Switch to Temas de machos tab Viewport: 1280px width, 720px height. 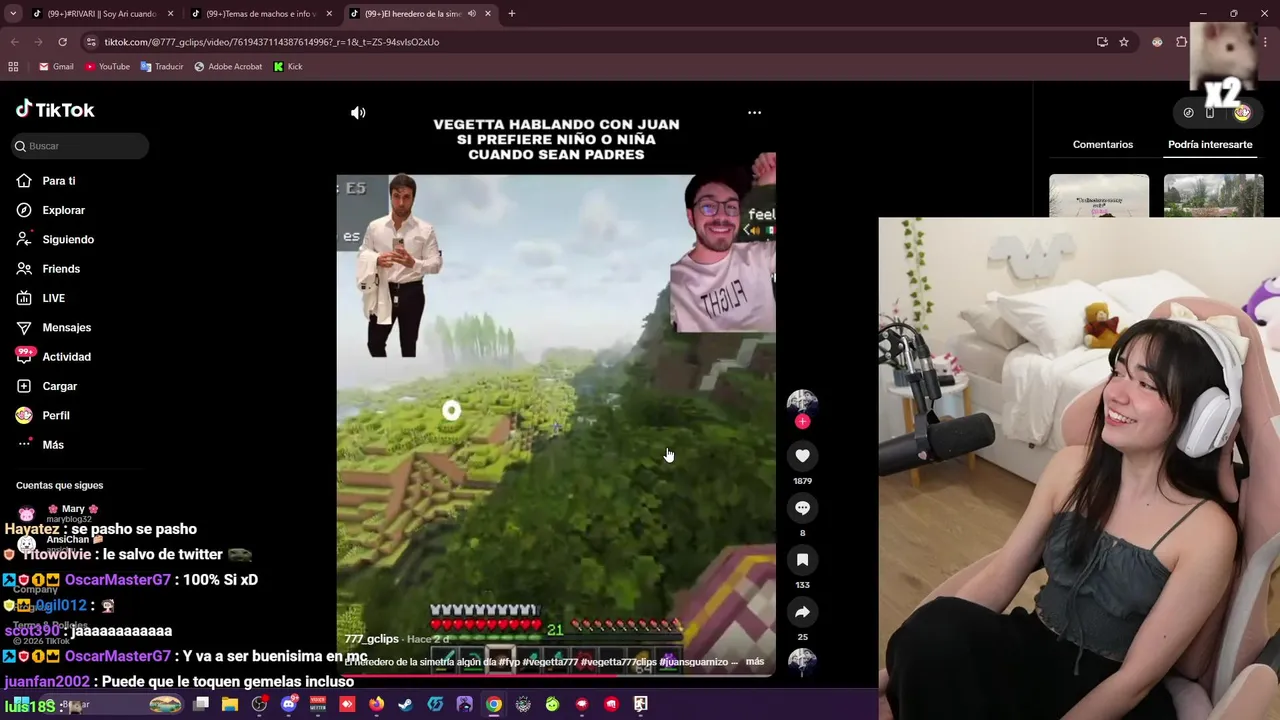(261, 14)
